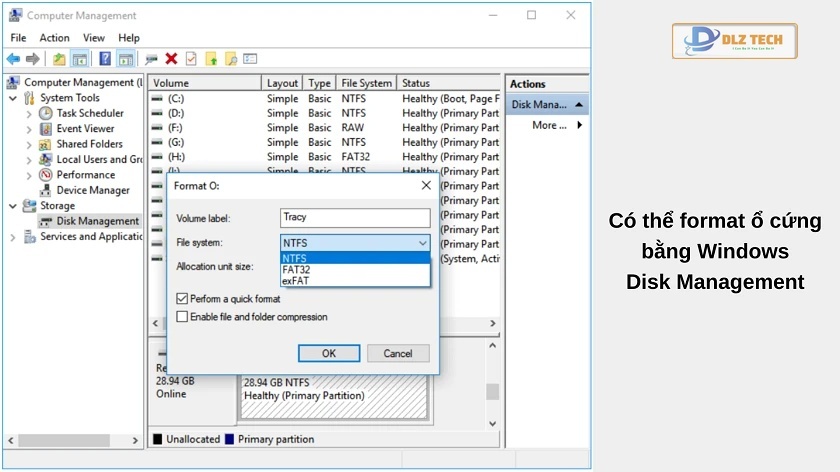
Task: Select FAT32 in the file system dropdown
Action: pos(297,270)
